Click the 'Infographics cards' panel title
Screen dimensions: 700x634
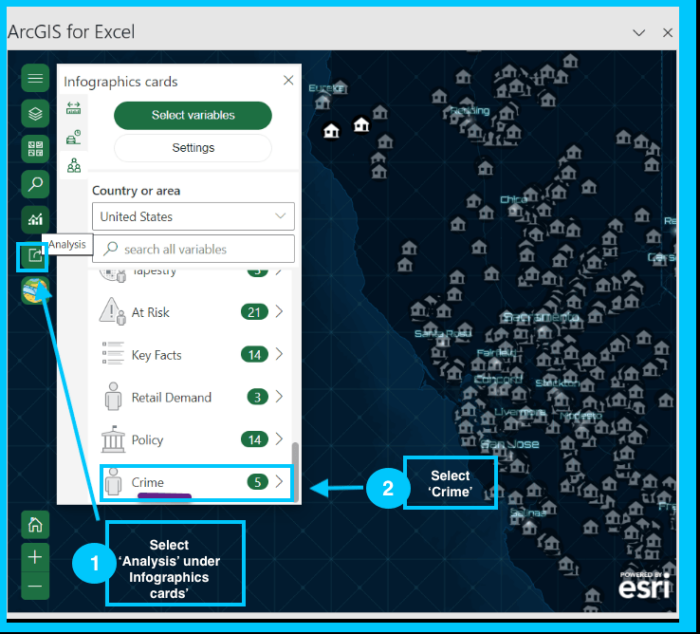[x=121, y=82]
